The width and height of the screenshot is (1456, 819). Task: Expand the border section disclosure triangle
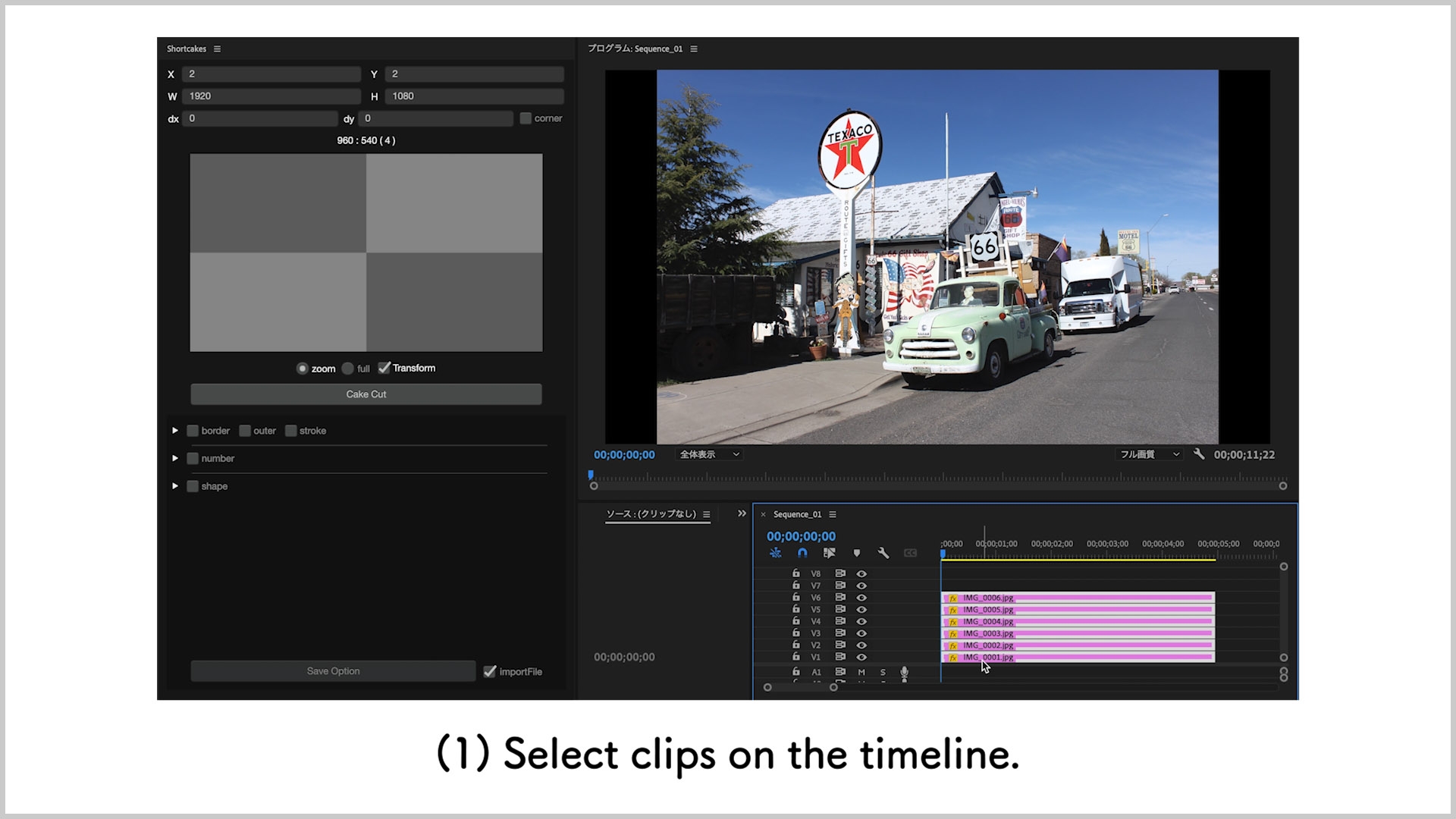click(175, 430)
